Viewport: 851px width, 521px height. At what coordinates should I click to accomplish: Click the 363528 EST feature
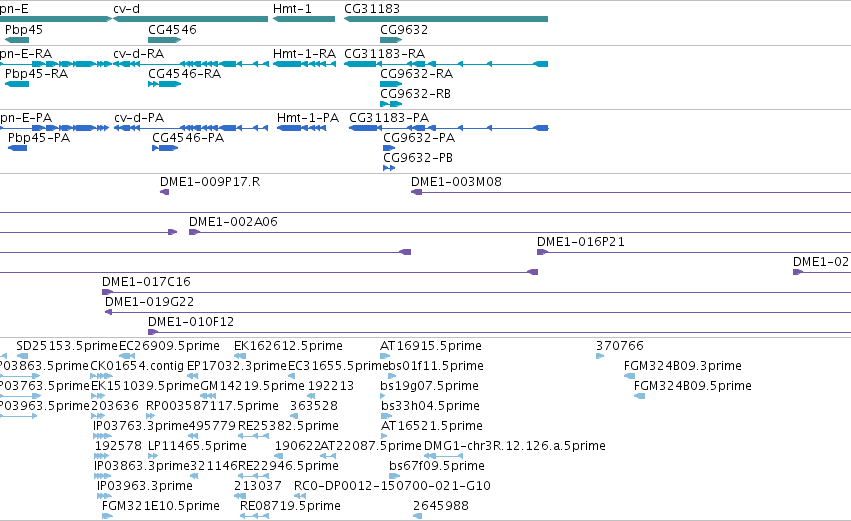click(x=294, y=416)
